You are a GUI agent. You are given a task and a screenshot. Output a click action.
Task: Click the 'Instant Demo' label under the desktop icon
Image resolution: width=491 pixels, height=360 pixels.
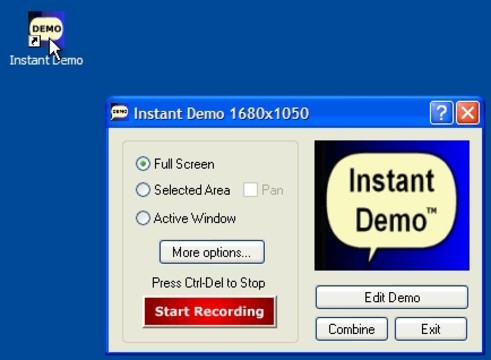[x=46, y=60]
